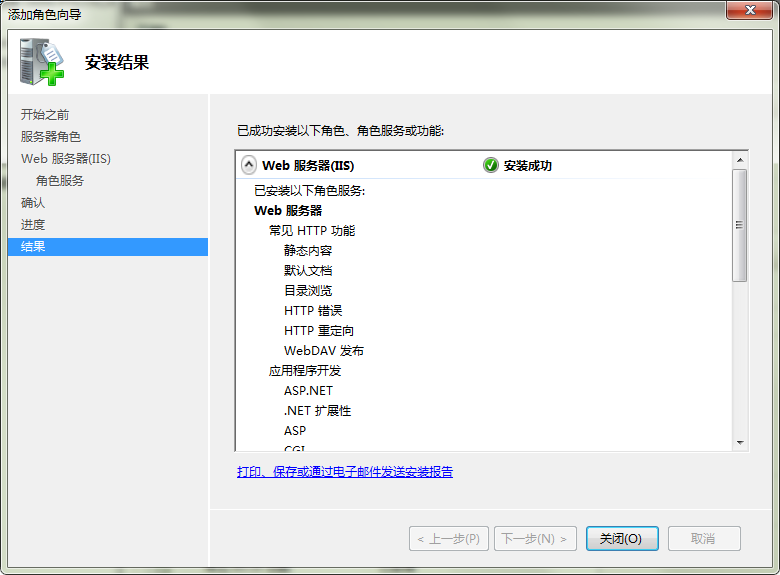The height and width of the screenshot is (575, 780).
Task: Select 确认 step in sidebar
Action: [x=33, y=202]
